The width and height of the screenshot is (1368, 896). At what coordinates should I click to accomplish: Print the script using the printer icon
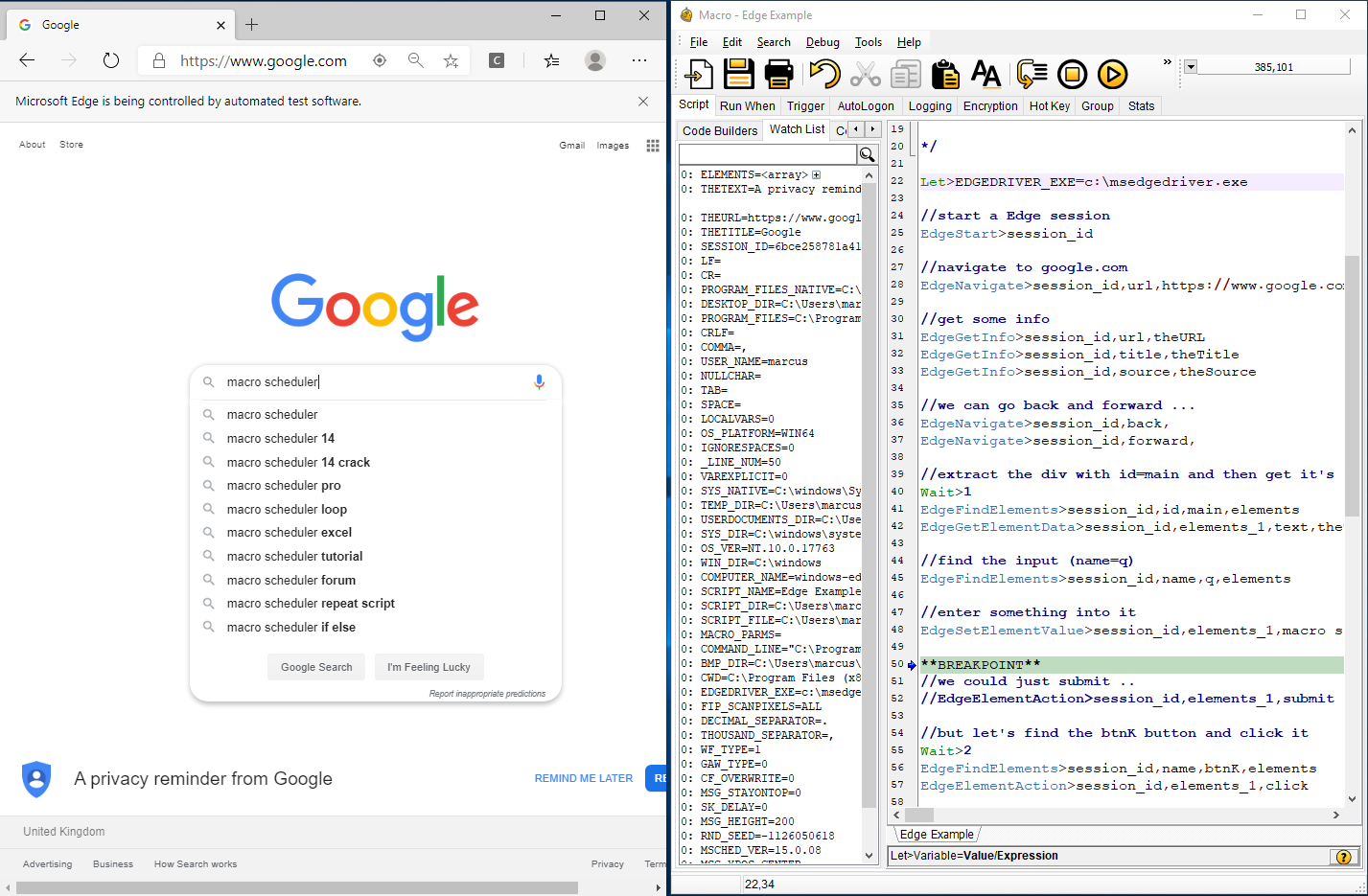pyautogui.click(x=778, y=74)
